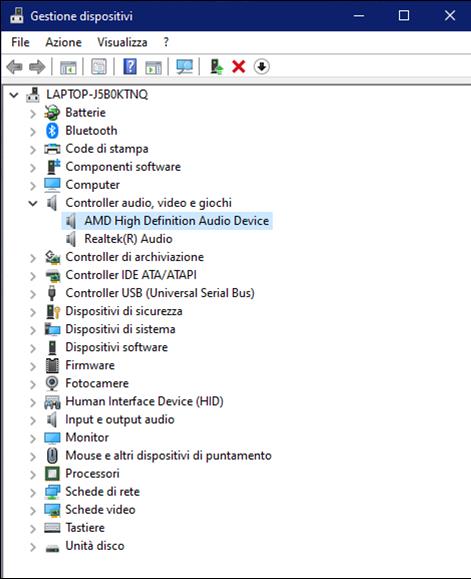Click the Gestione dispositivi title bar icon

(16, 16)
